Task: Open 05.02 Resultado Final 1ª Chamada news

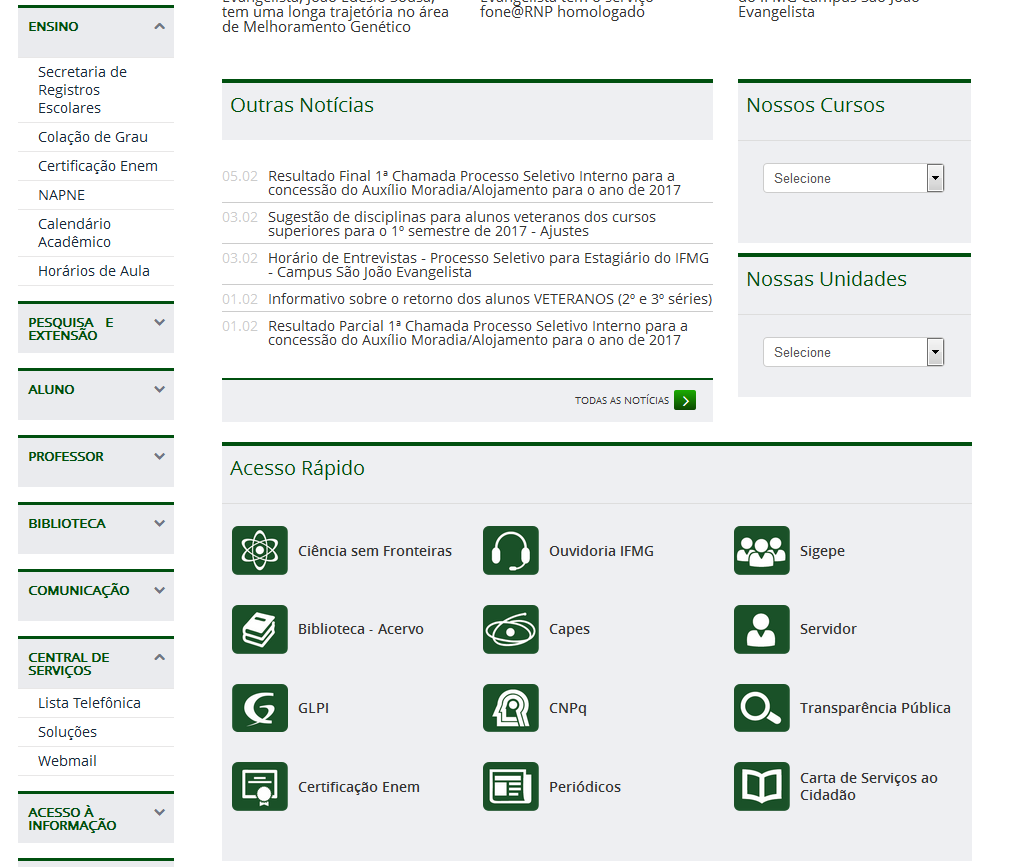Action: [474, 183]
